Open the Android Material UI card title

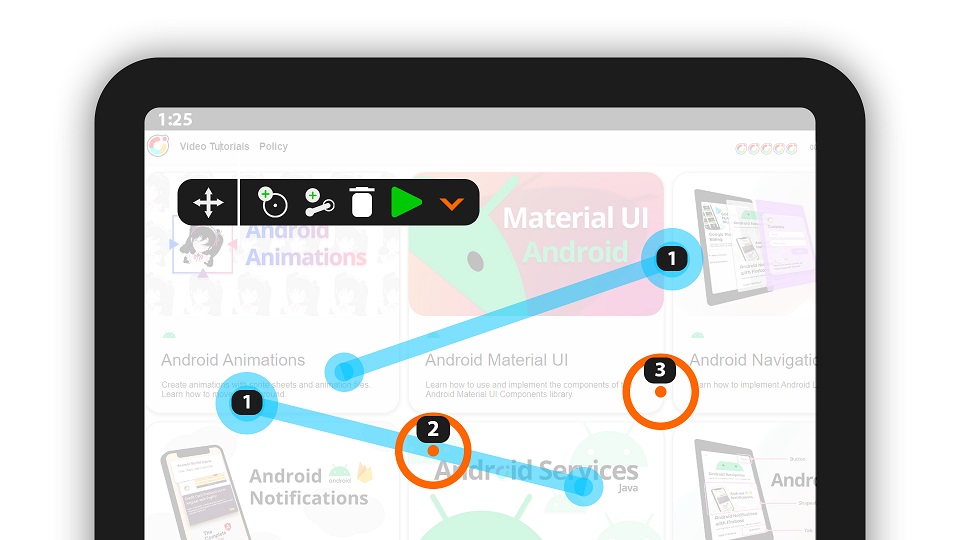coord(497,360)
